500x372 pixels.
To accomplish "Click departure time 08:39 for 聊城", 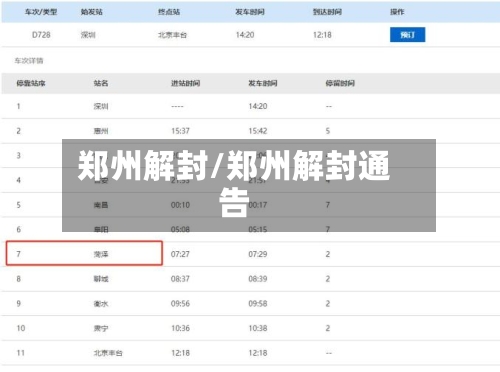I will 258,279.
